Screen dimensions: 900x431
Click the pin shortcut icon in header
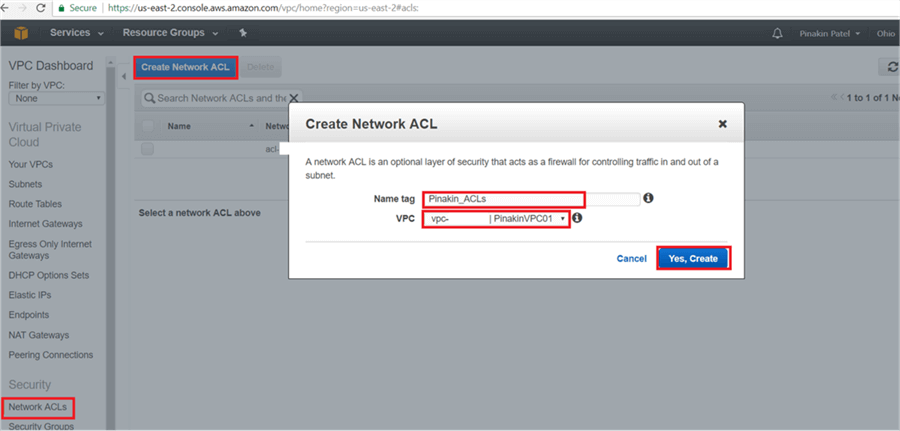(x=243, y=33)
